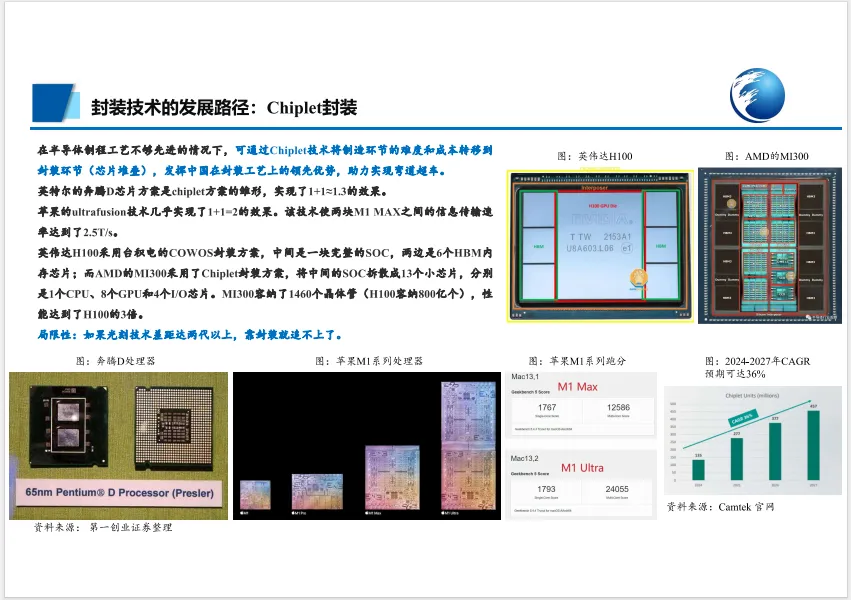Select the caption "图：AMD的MI300"
The width and height of the screenshot is (851, 600).
(766, 156)
